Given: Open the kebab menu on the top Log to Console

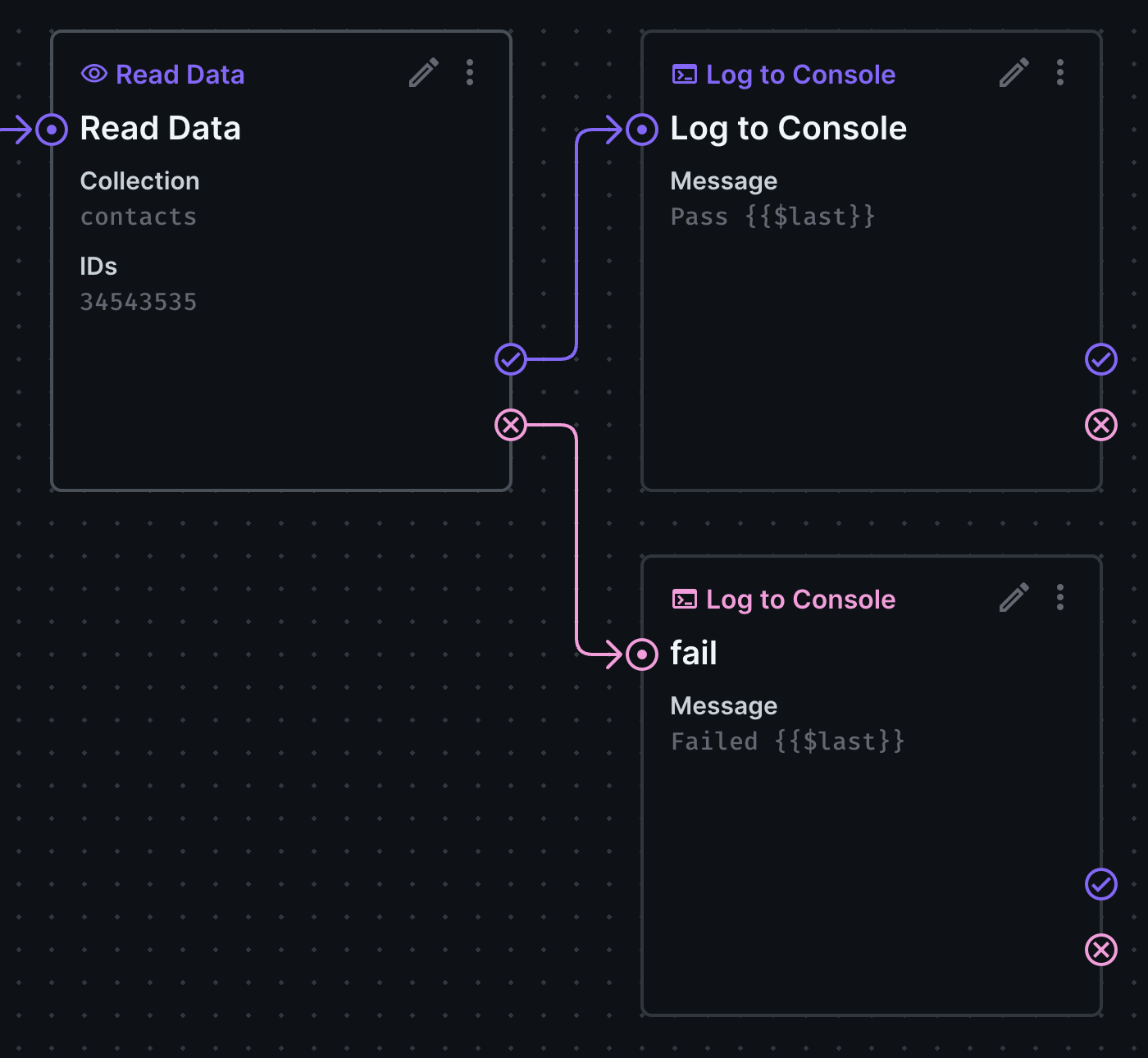Looking at the screenshot, I should (x=1059, y=73).
